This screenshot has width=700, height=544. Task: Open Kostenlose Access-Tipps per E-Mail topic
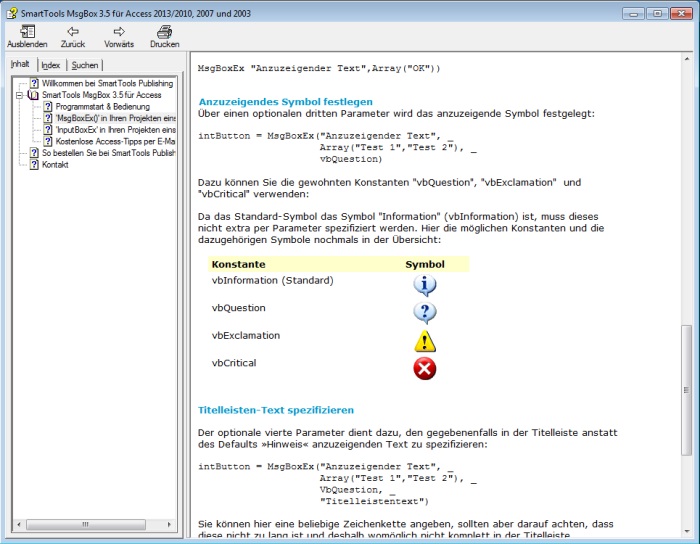(x=115, y=141)
